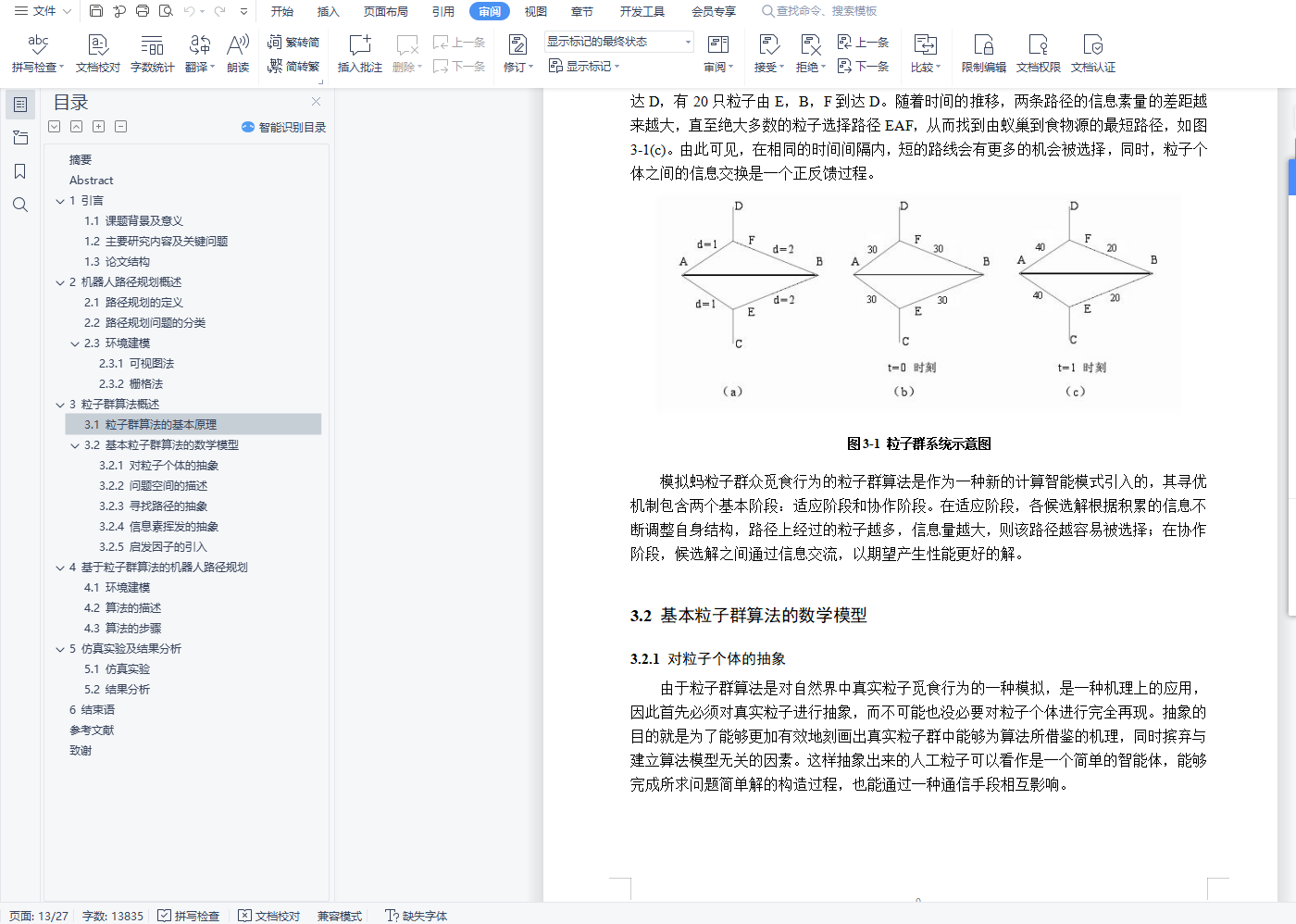Switch to the 引用 ribbon tab
Screen dimensions: 1296x924
tap(443, 11)
